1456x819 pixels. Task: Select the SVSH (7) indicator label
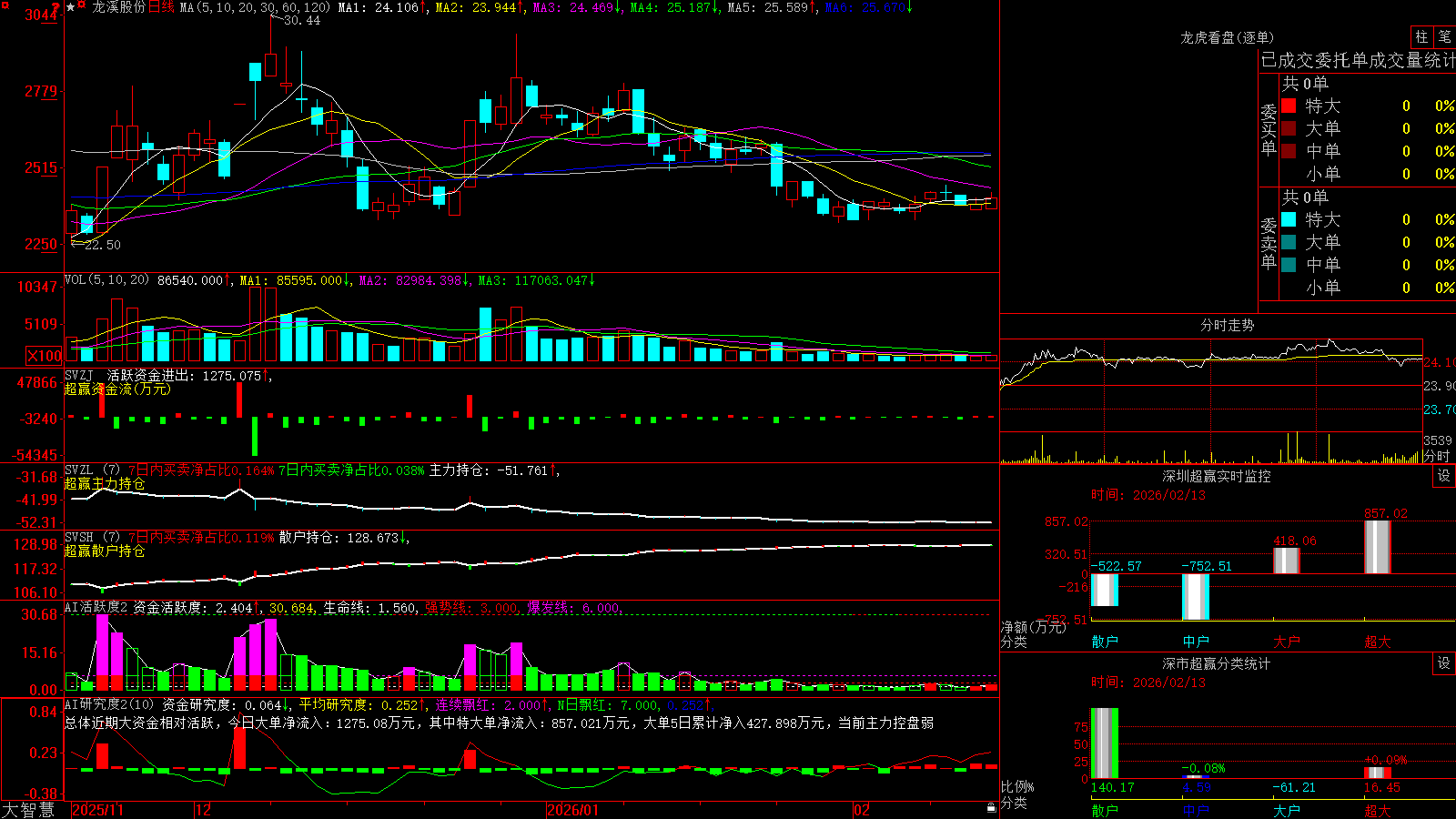pos(92,538)
